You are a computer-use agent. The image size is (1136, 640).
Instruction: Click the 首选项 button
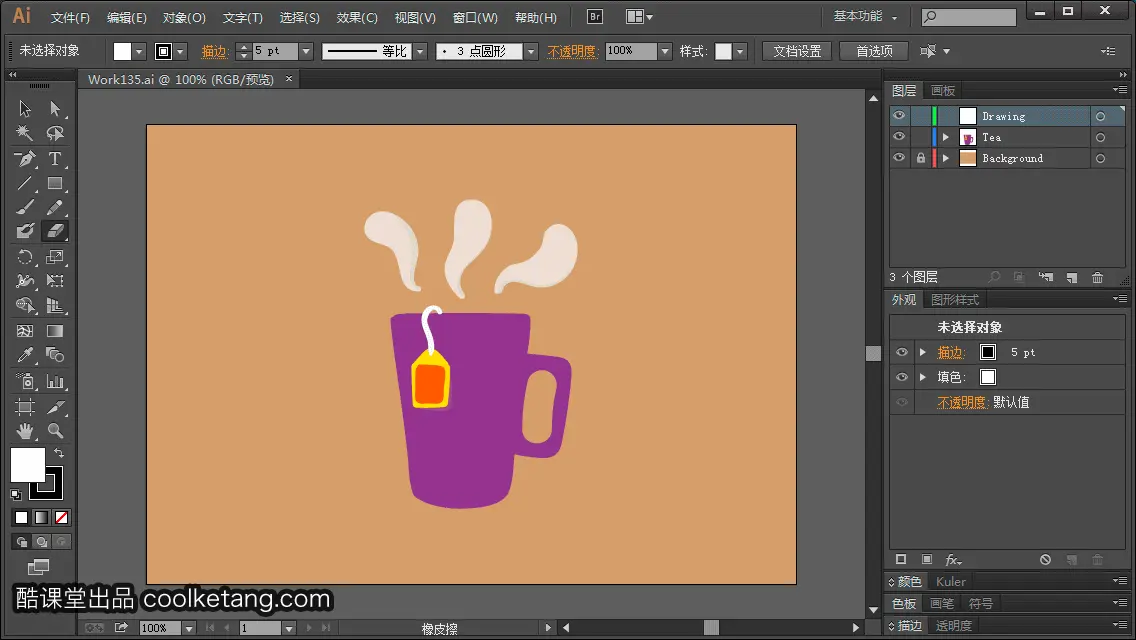pyautogui.click(x=874, y=51)
